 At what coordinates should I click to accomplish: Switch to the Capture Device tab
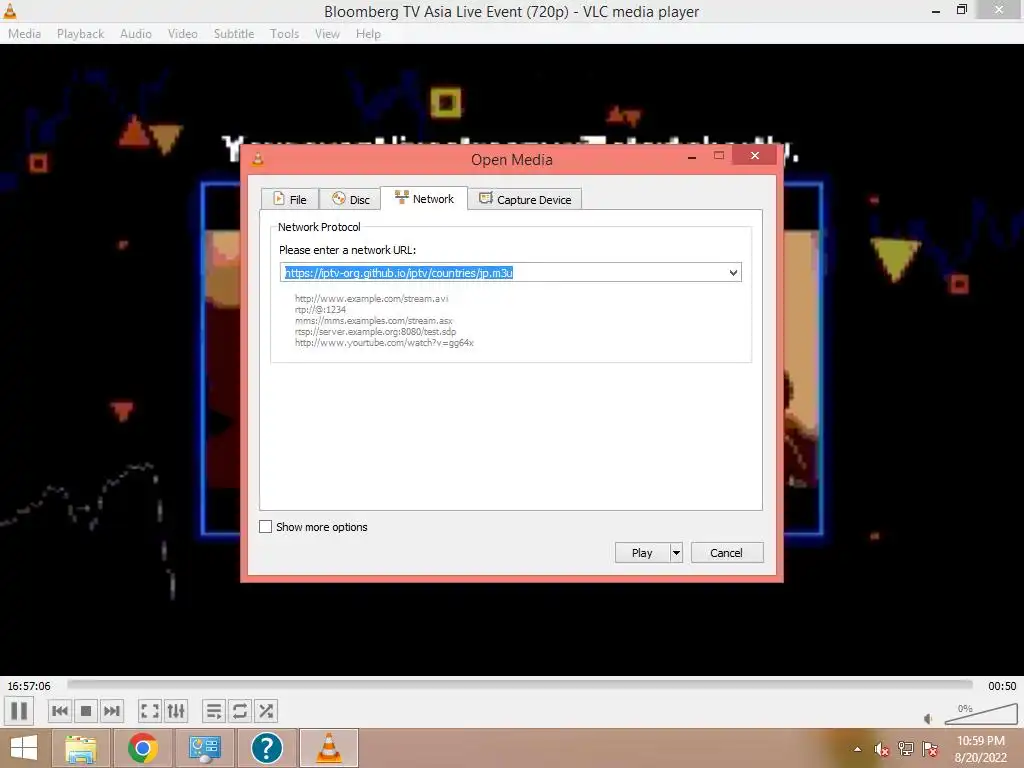(x=525, y=199)
